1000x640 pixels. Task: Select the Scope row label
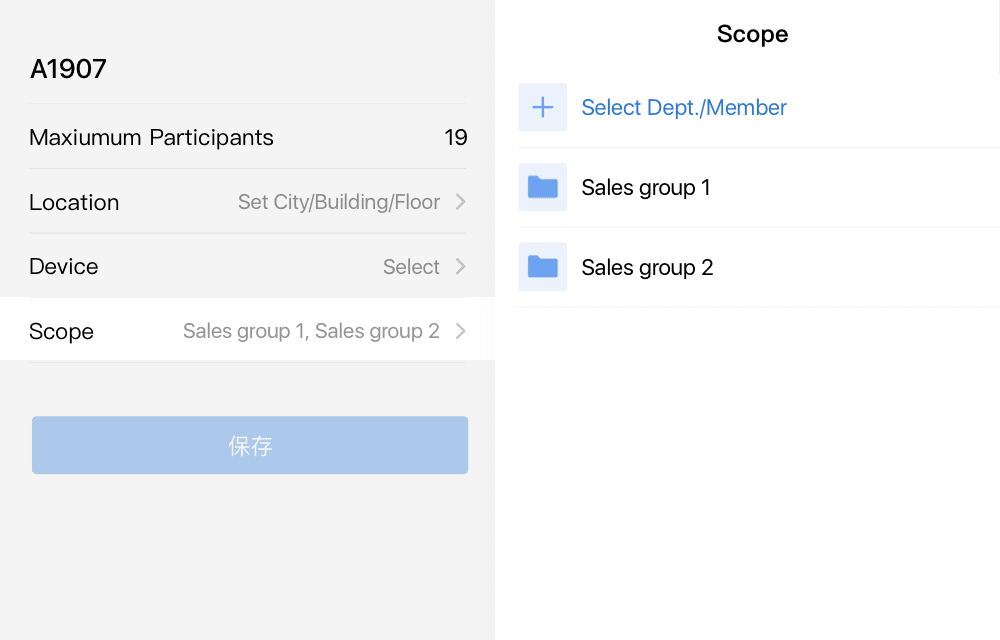click(x=61, y=331)
